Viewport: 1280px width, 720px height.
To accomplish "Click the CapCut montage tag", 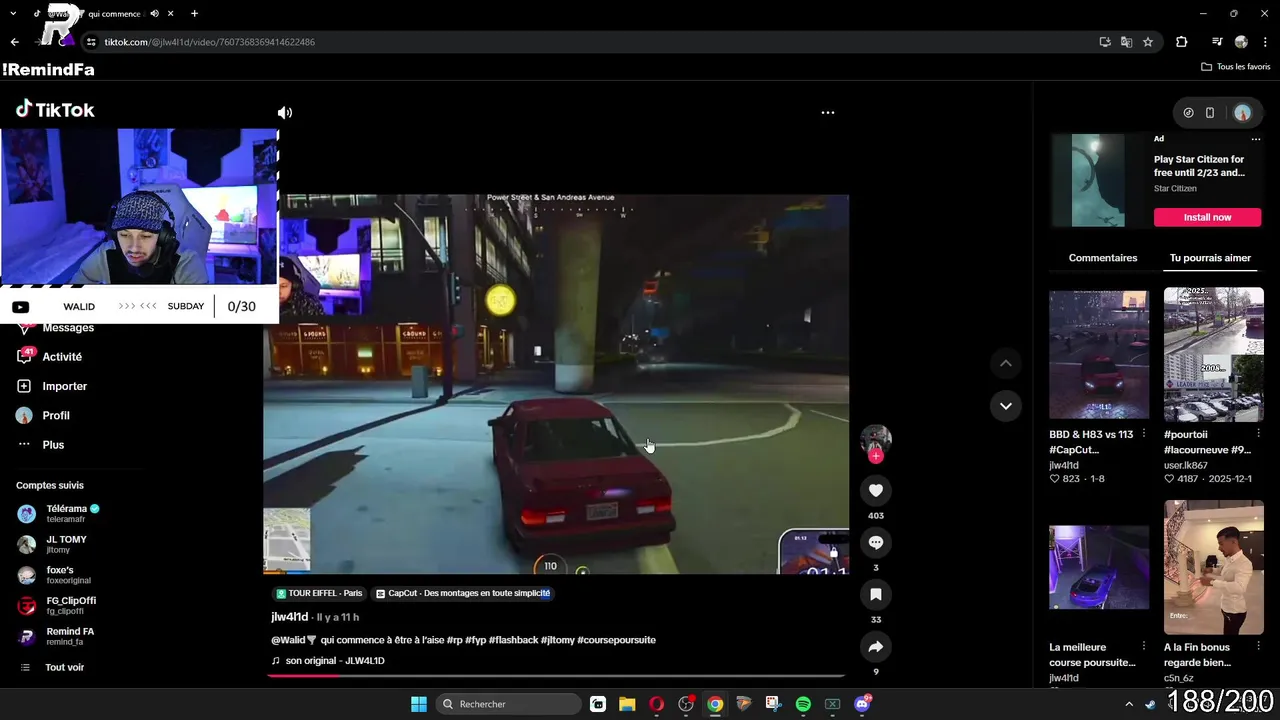I will coord(462,593).
